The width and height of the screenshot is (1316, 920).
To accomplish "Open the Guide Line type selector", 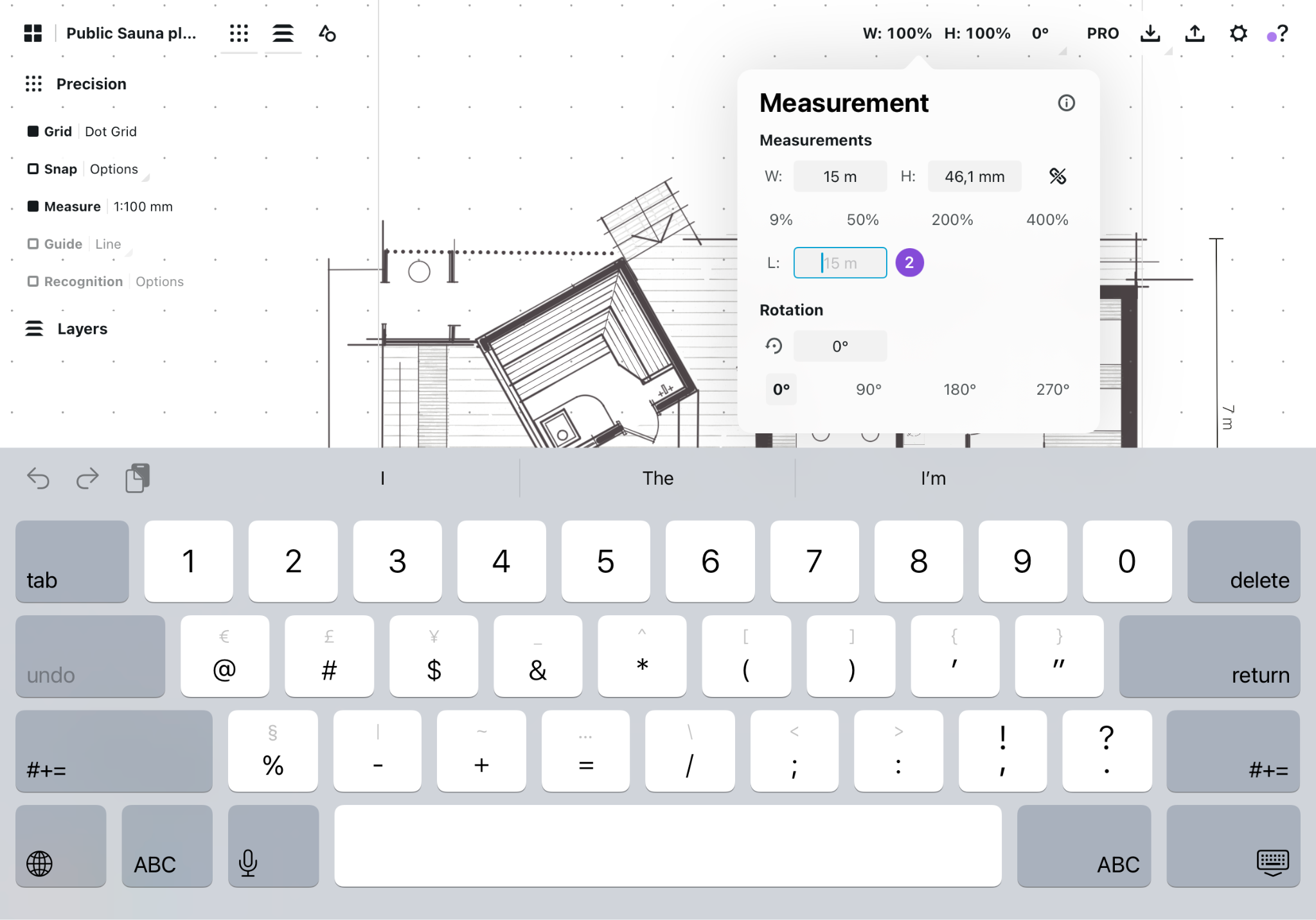I will coord(108,244).
